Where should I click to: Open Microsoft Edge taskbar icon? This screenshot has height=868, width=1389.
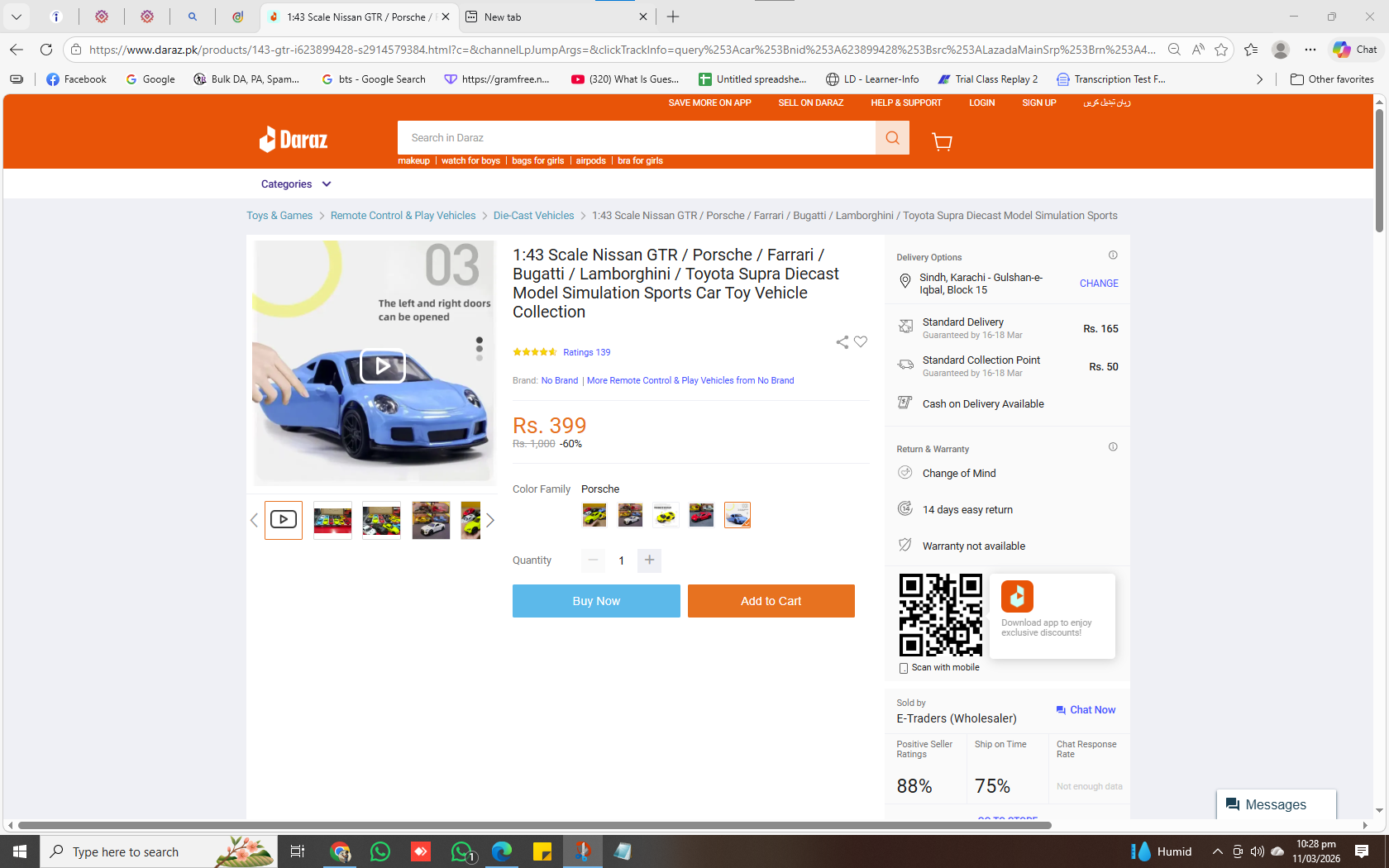502,851
